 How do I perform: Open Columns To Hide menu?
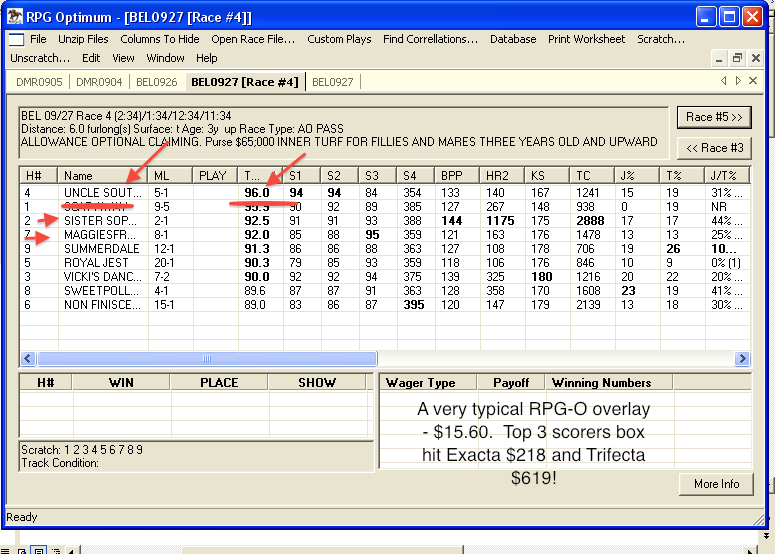(160, 39)
